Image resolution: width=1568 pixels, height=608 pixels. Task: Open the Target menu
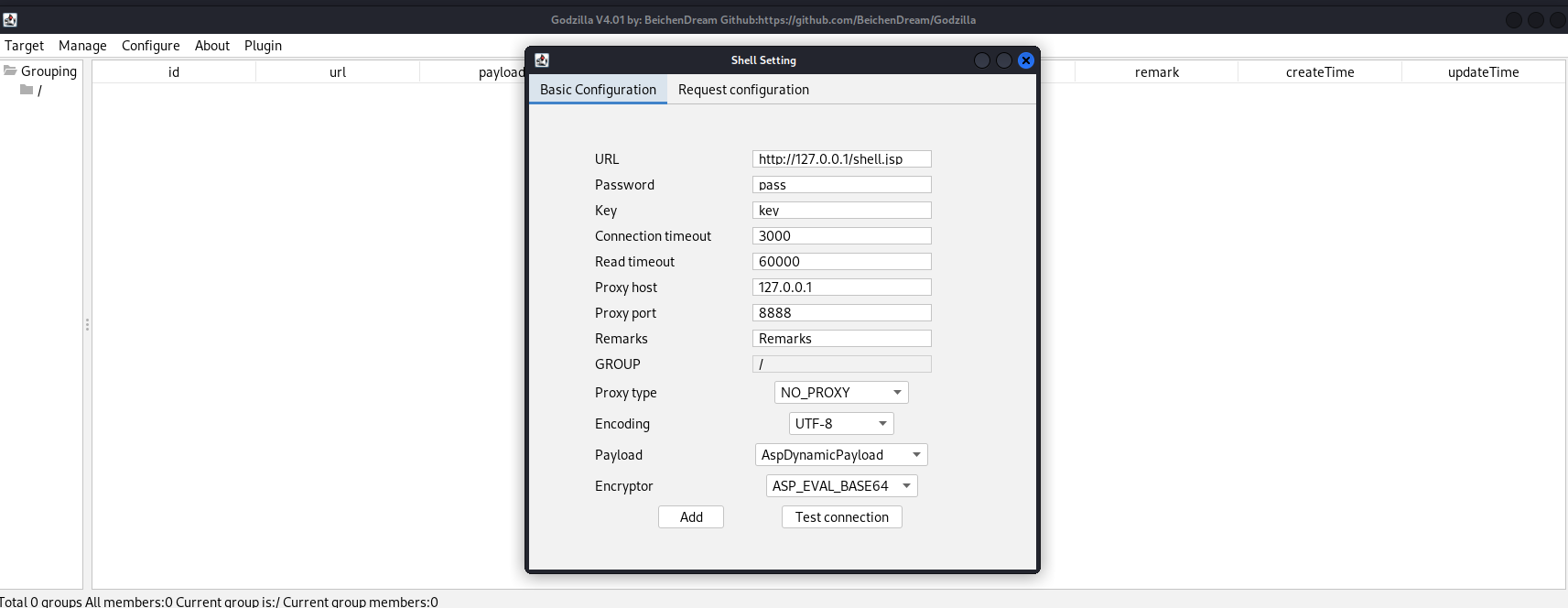coord(24,46)
